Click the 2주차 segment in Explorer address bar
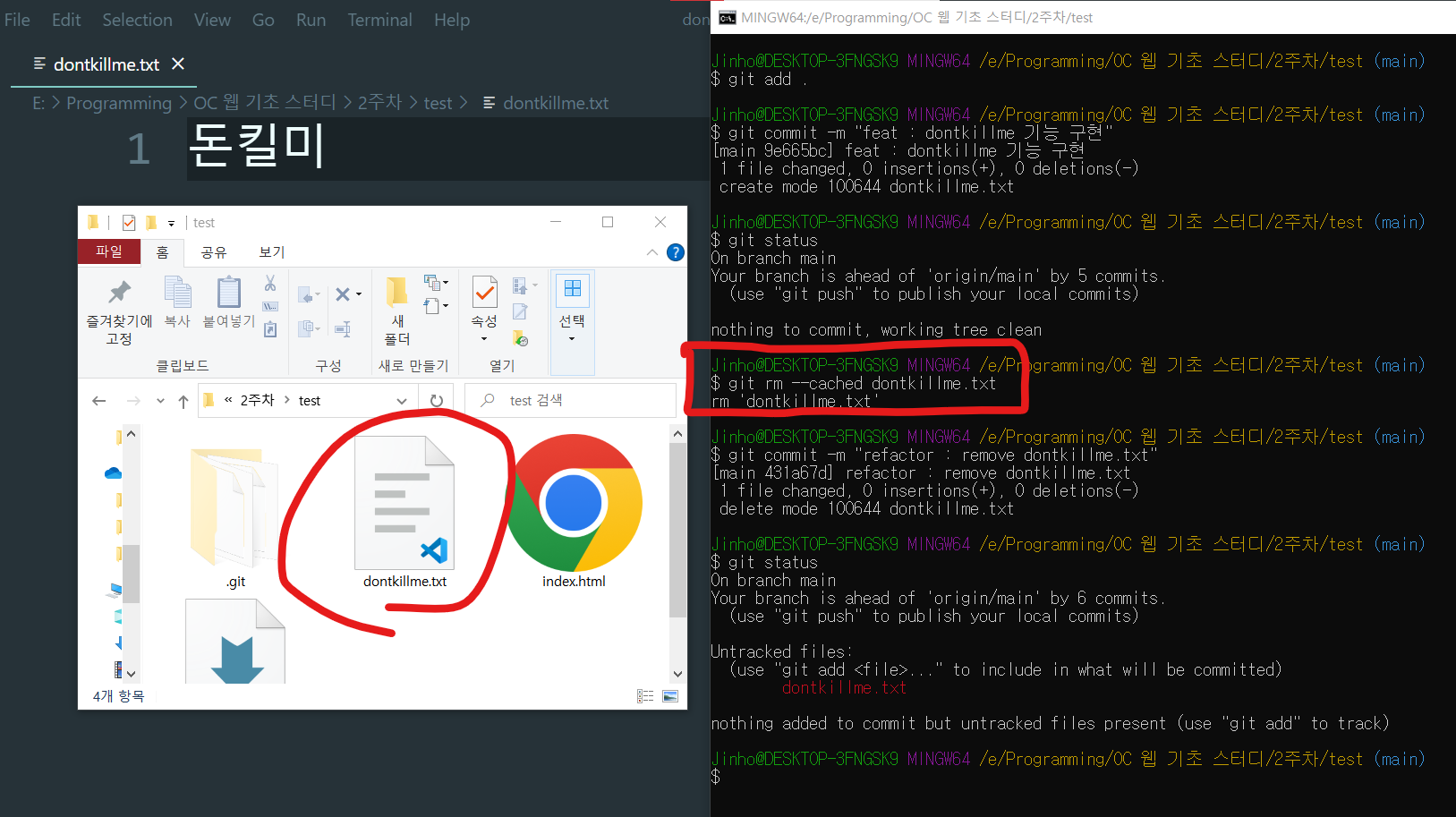 pos(257,401)
